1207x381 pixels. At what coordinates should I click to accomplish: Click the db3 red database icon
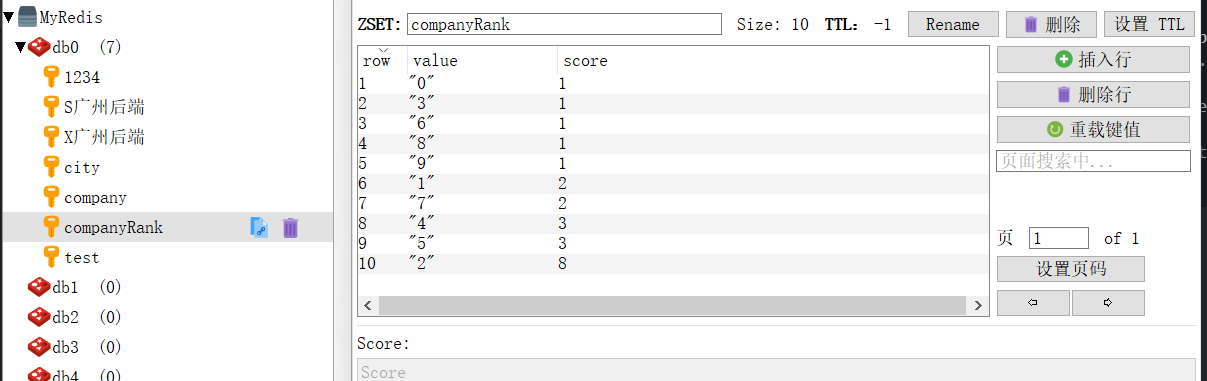[40, 347]
